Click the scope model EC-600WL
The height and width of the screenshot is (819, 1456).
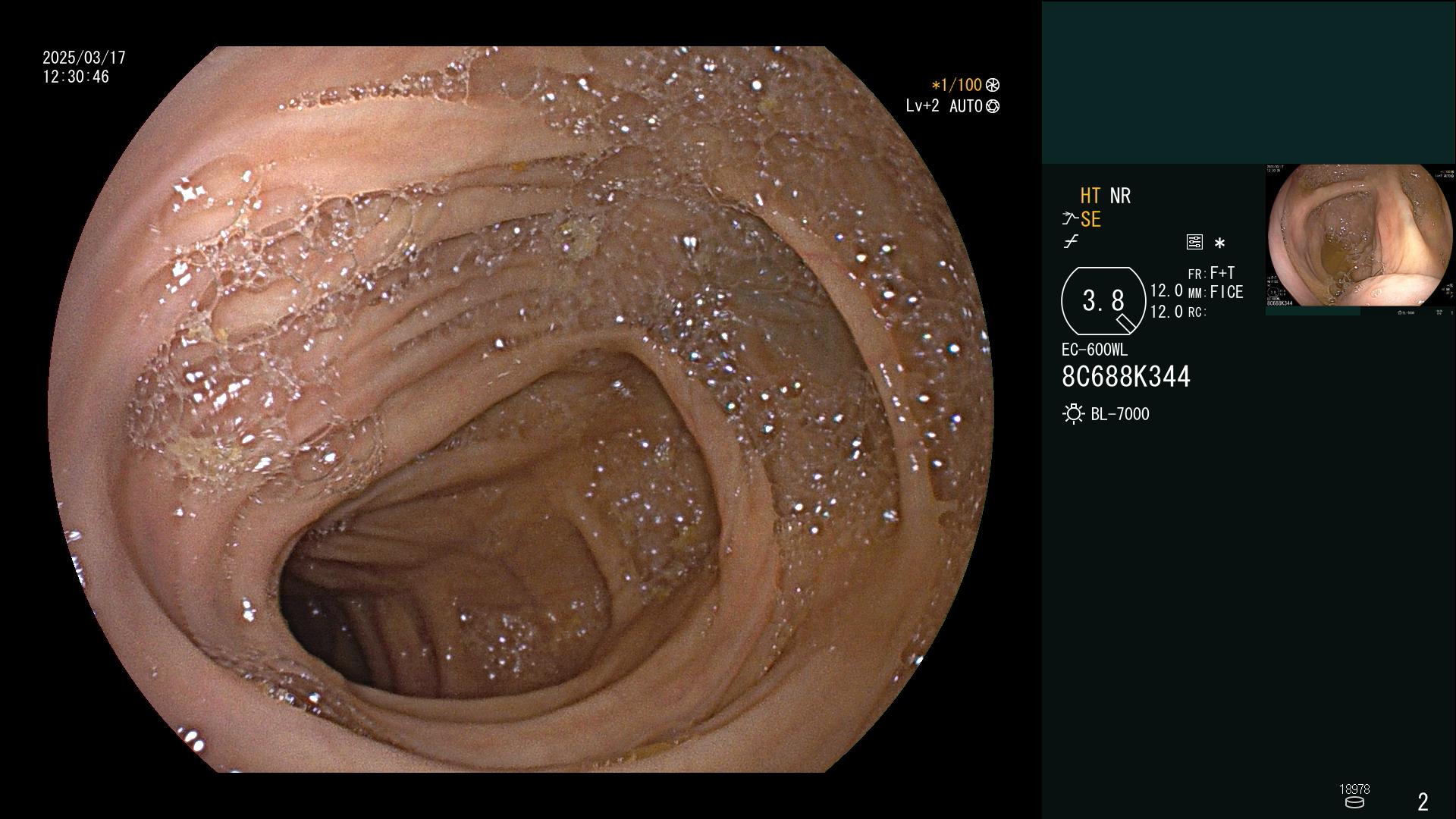click(x=1094, y=350)
